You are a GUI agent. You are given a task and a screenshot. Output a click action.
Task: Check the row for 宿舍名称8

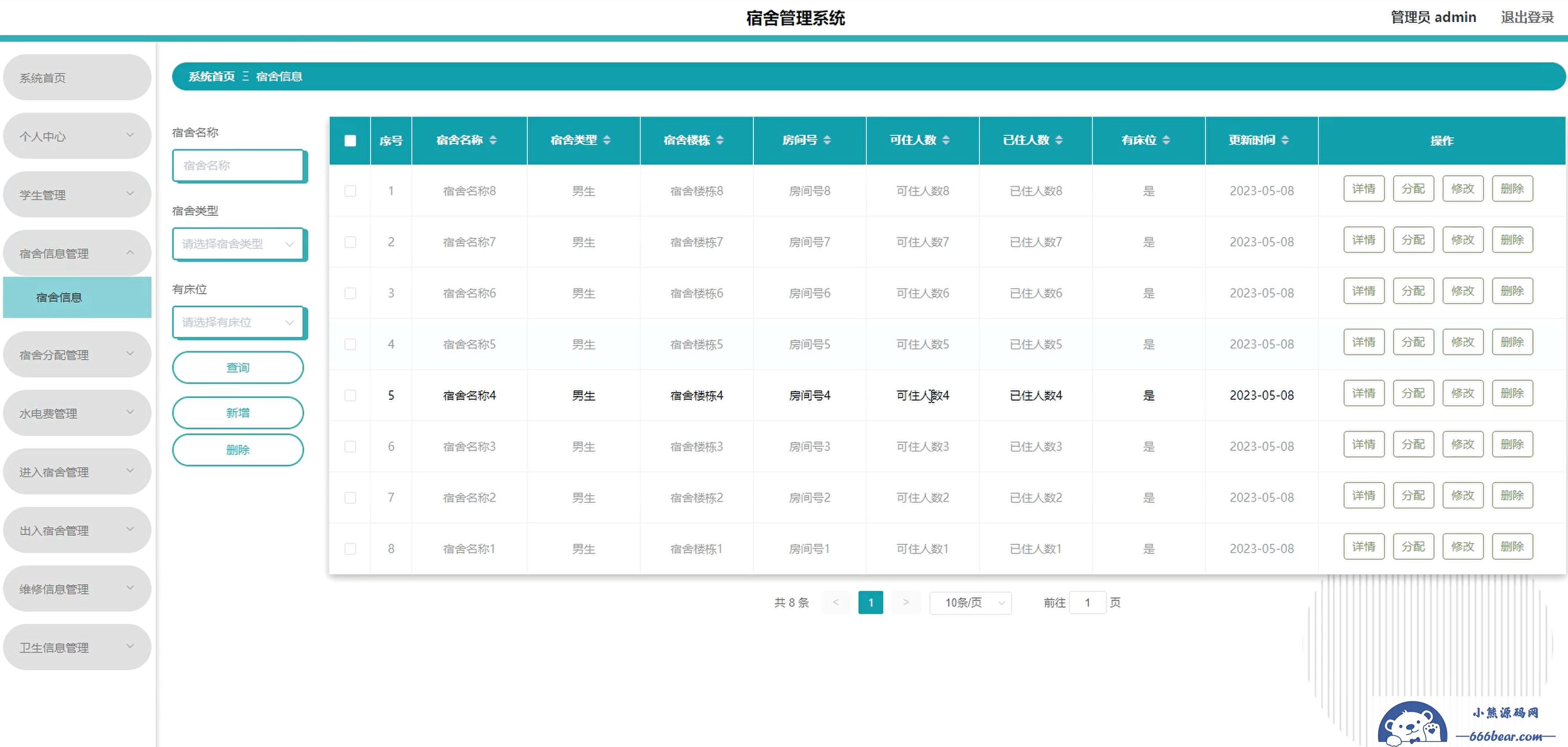(350, 191)
